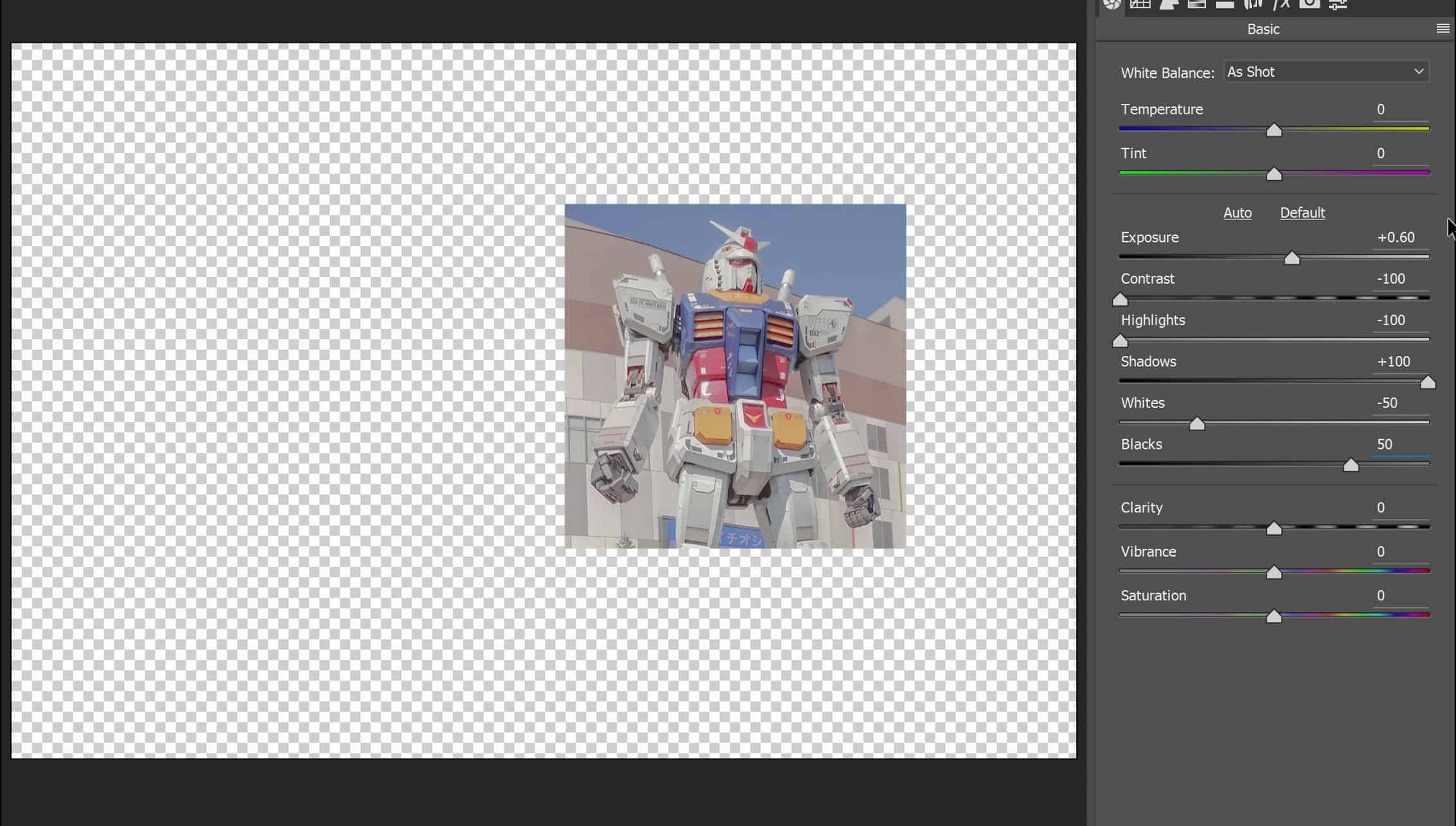
Task: Click the Blacks label text
Action: click(x=1141, y=444)
